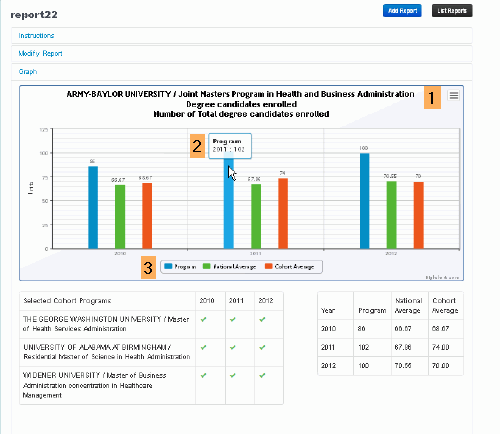Click the 2011 green National Average bar
This screenshot has width=500, height=434.
[x=256, y=216]
